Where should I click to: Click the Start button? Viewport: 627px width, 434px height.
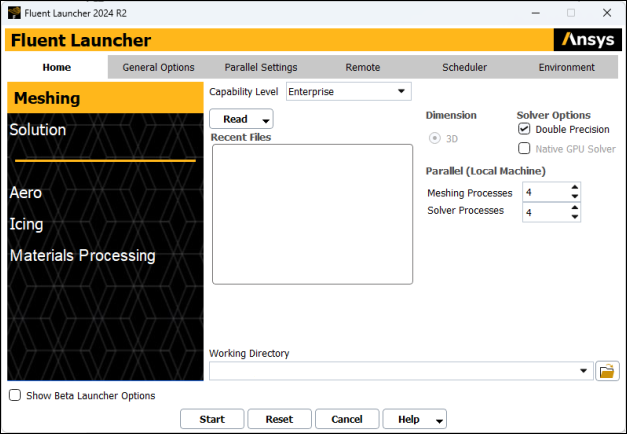[212, 419]
